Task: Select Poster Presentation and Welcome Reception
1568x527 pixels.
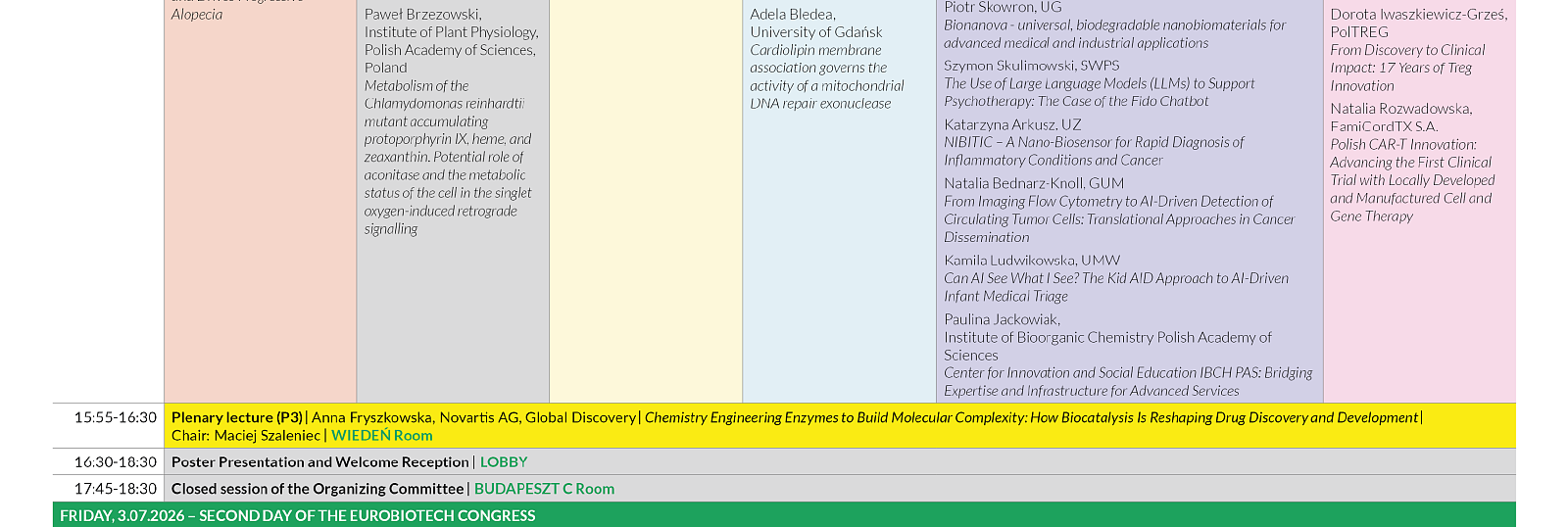Action: (x=319, y=462)
